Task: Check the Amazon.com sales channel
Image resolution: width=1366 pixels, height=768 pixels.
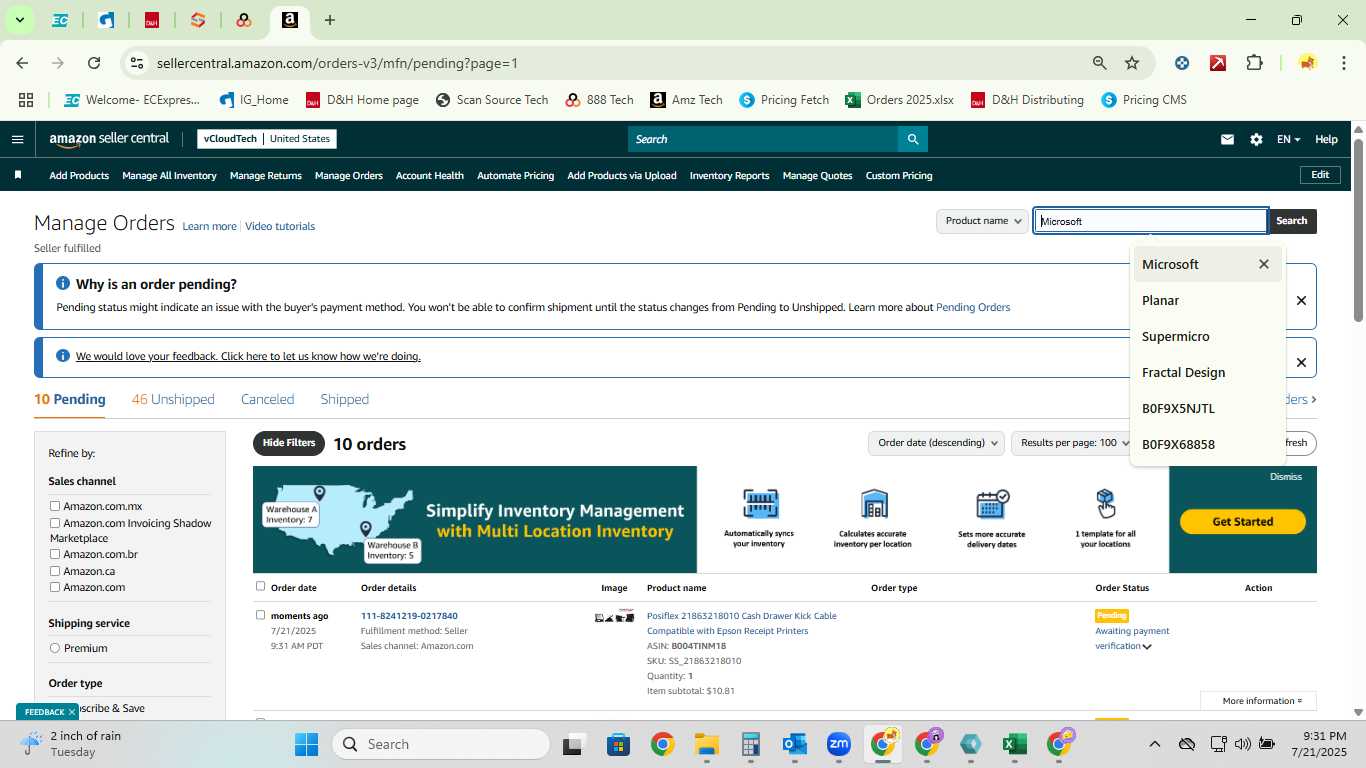Action: [x=55, y=587]
